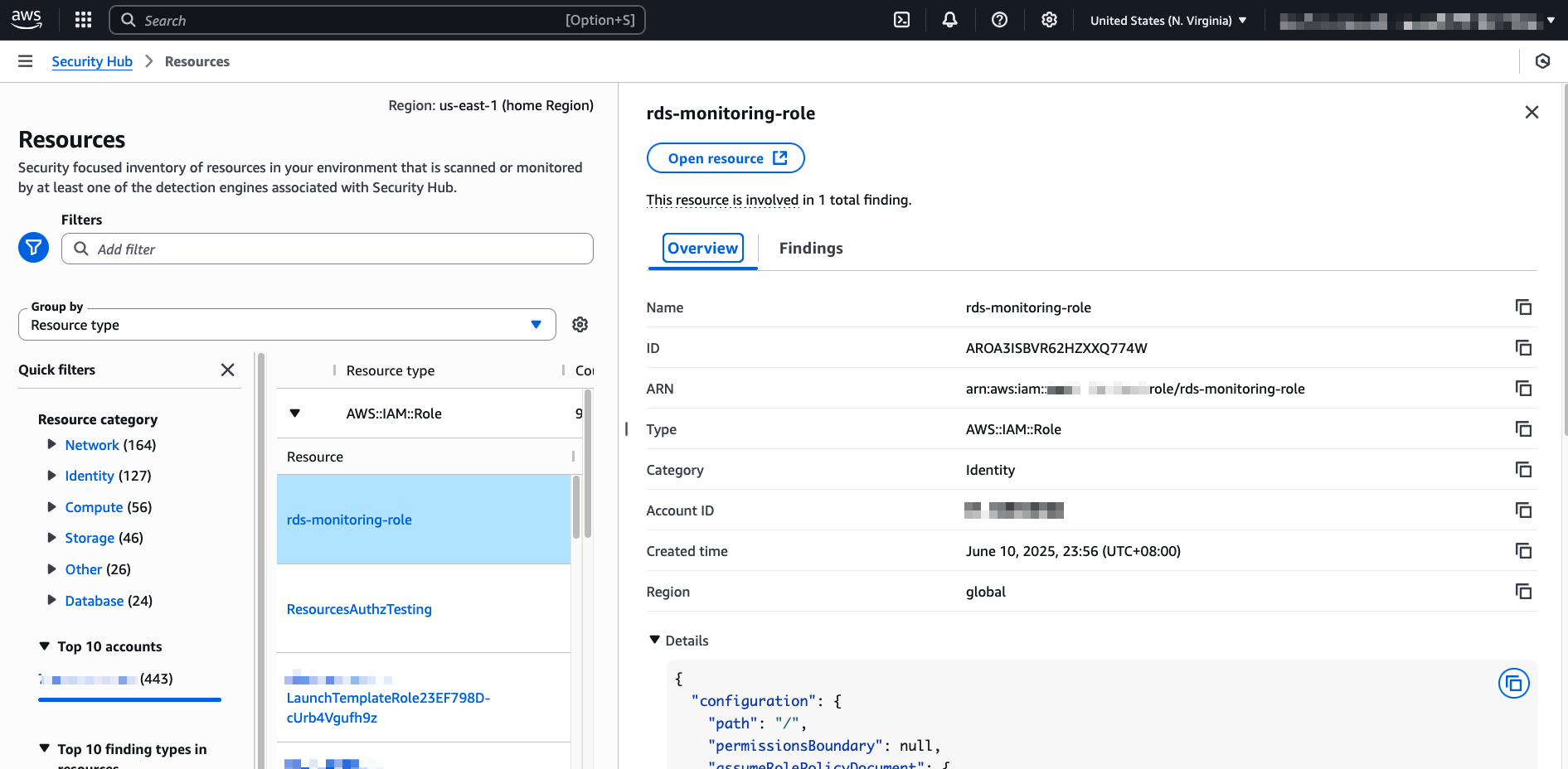The height and width of the screenshot is (769, 1568).
Task: Open the LaunchTemplateRole23EF798D resource
Action: click(x=388, y=708)
